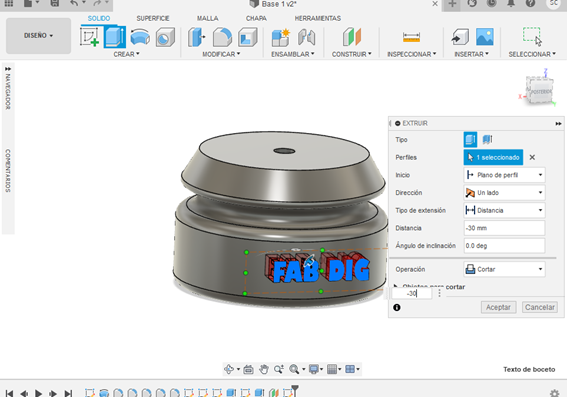Click the Cancelar button
The image size is (567, 397).
540,307
